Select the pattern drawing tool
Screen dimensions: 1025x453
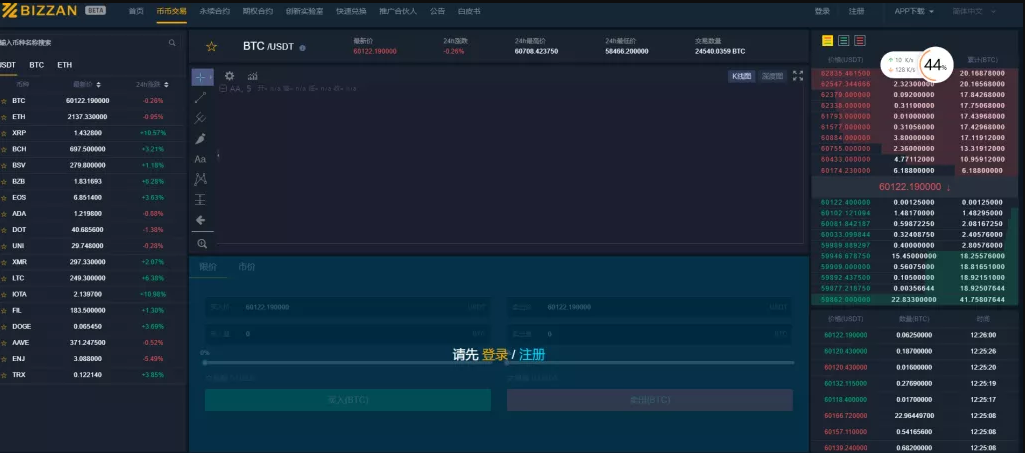coord(200,179)
